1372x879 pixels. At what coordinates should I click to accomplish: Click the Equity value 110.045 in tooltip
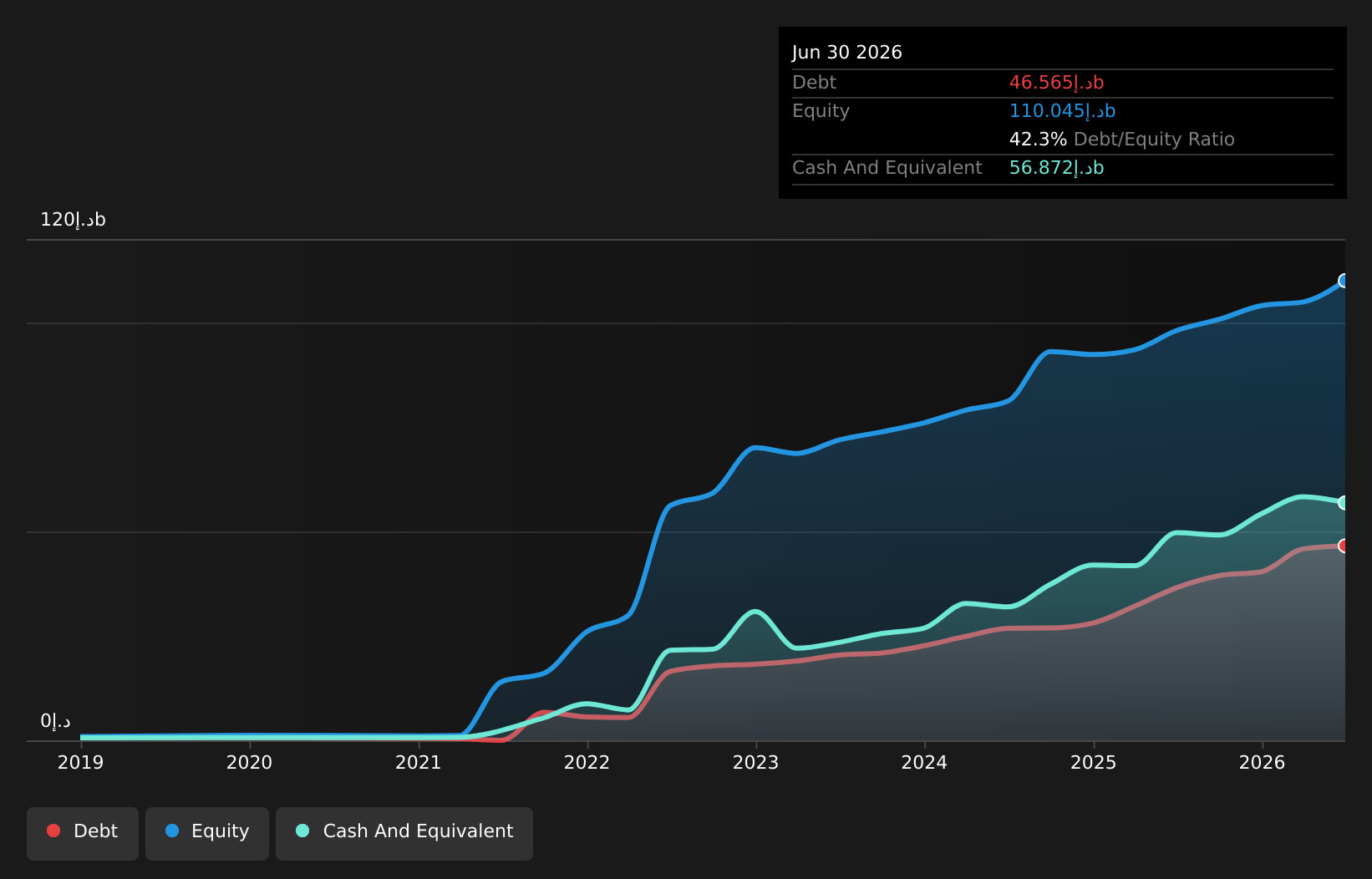pyautogui.click(x=1063, y=111)
